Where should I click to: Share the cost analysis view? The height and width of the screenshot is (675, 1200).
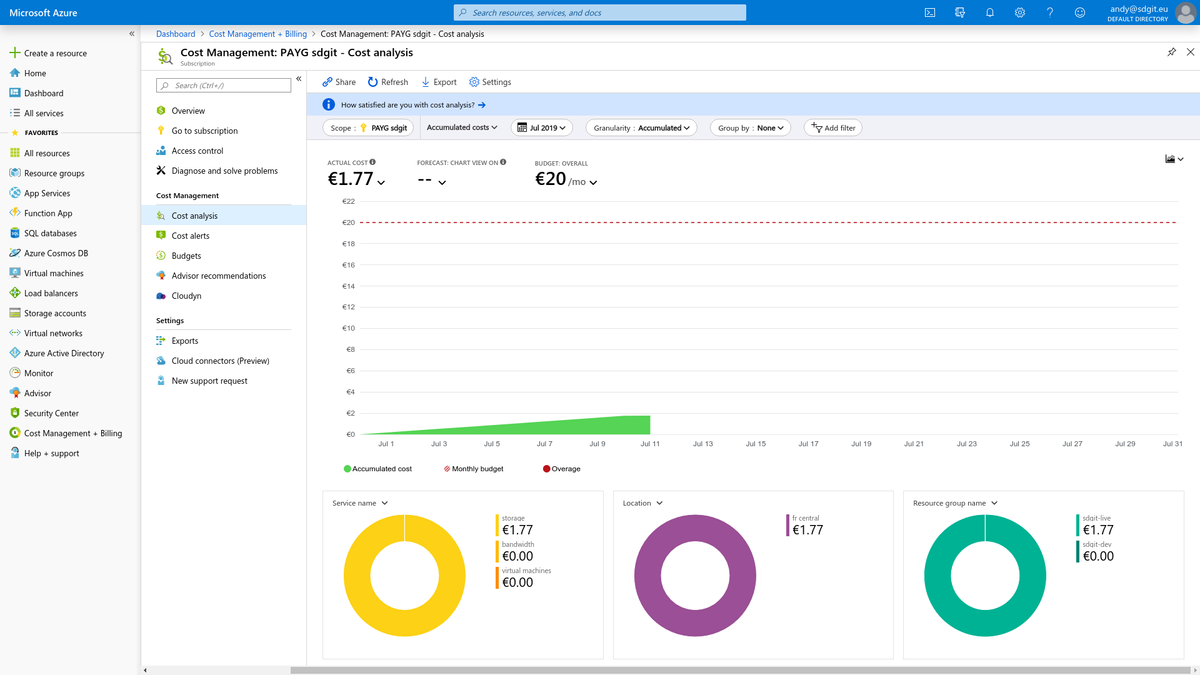click(x=336, y=82)
